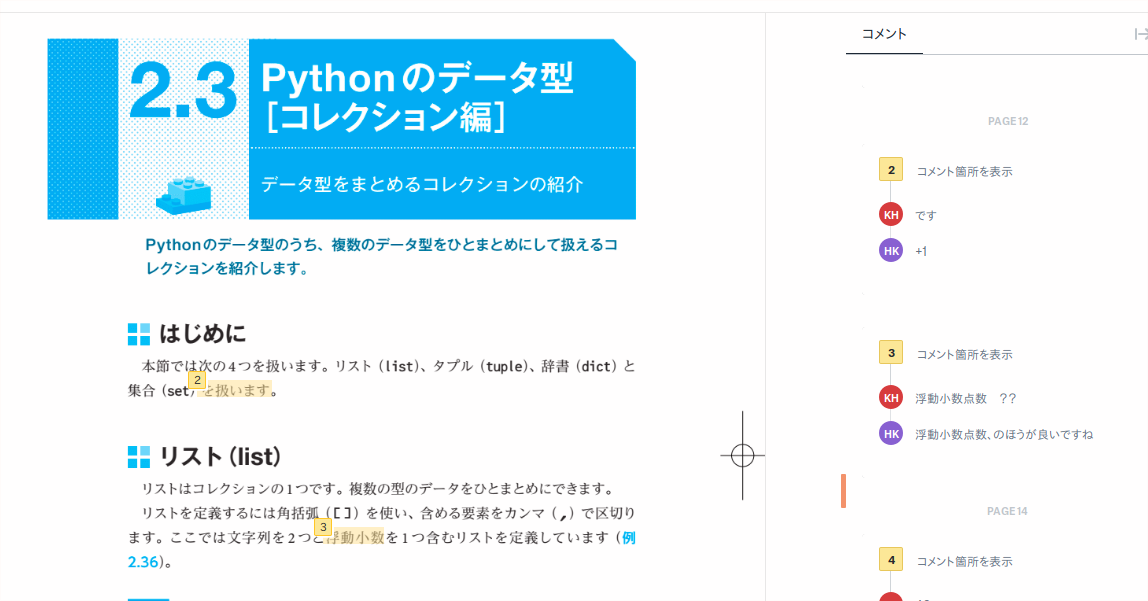1148x601 pixels.
Task: Click the PAGE12 section label
Action: pos(1008,122)
